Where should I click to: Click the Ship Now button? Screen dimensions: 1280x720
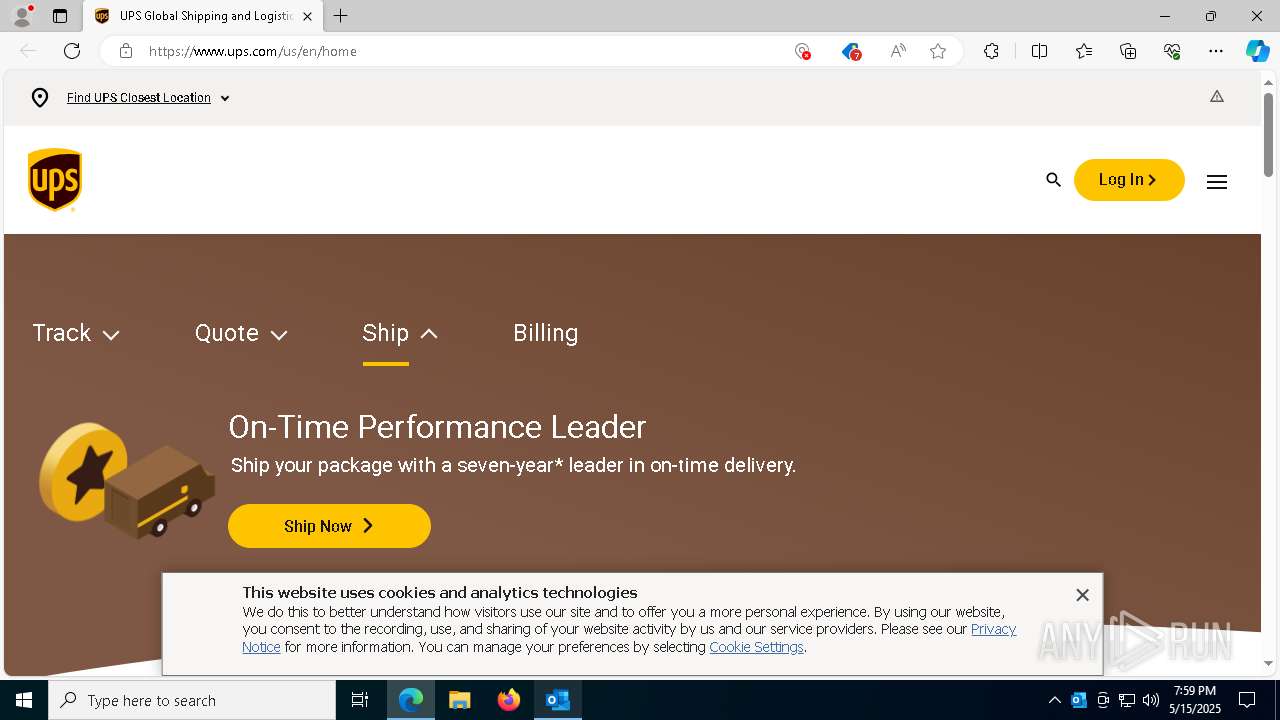pyautogui.click(x=329, y=526)
